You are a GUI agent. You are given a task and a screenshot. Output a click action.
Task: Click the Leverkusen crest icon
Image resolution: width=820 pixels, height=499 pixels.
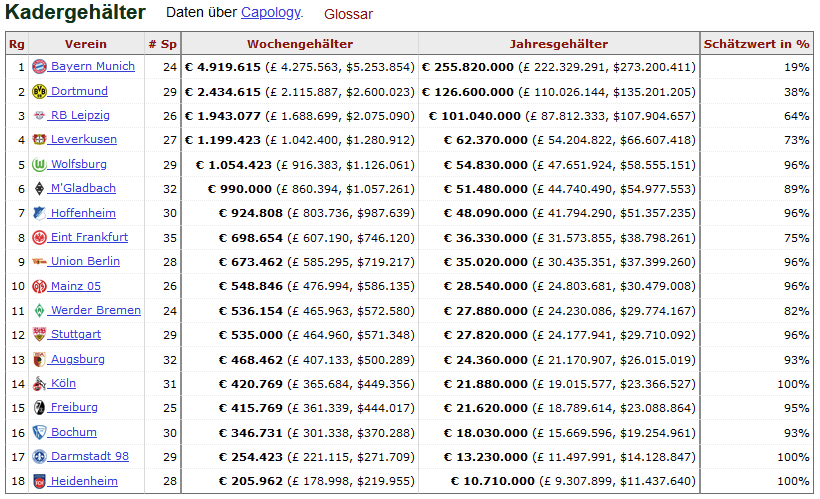39,140
